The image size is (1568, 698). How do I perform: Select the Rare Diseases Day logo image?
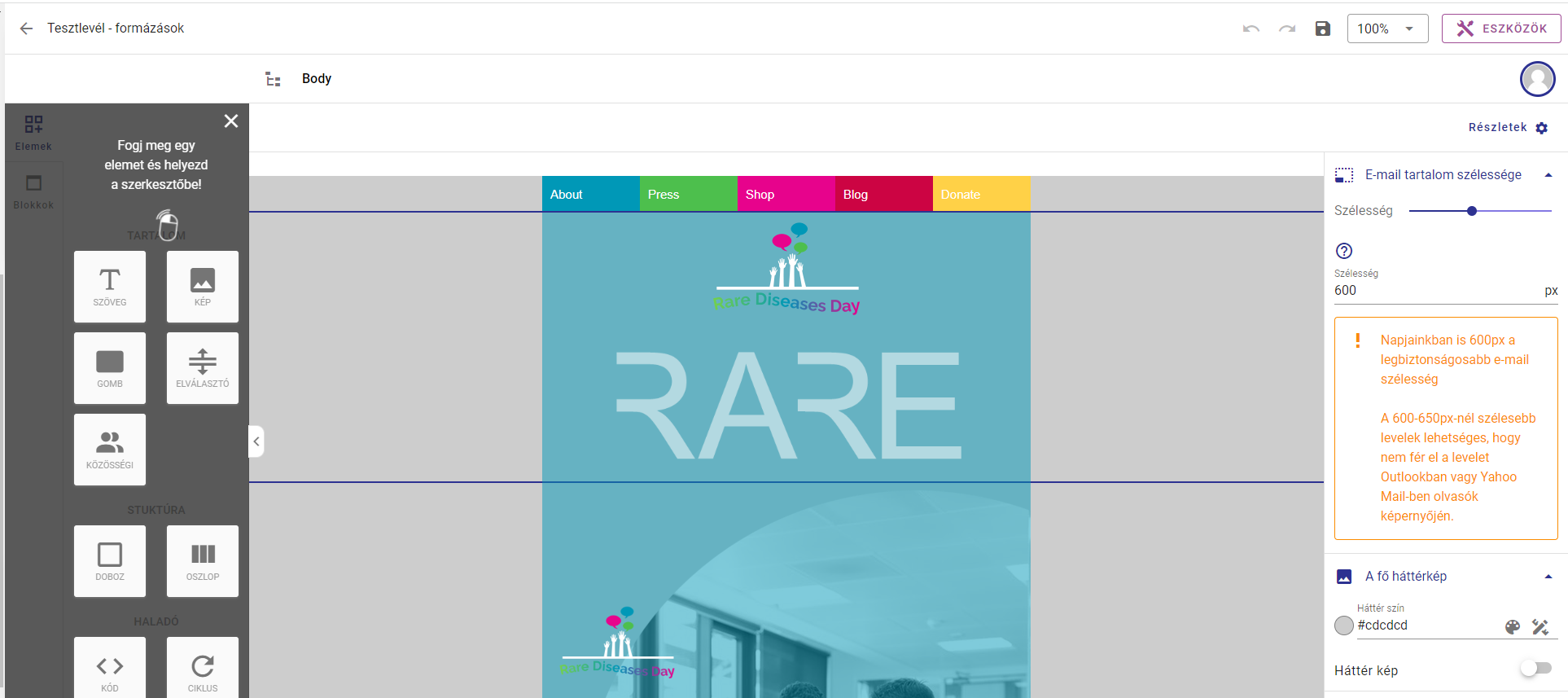coord(786,269)
